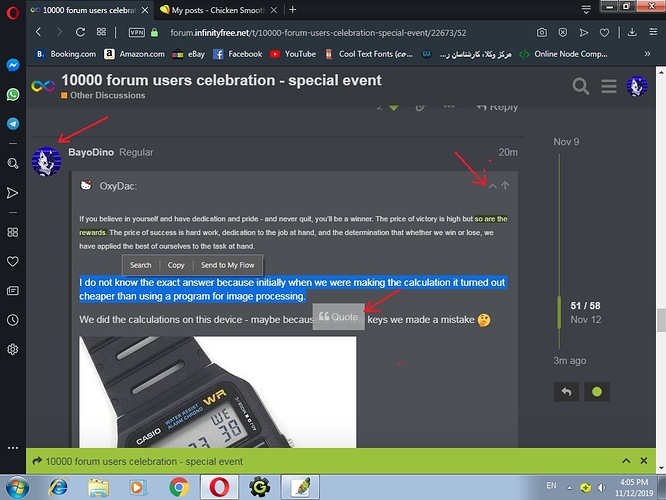The width and height of the screenshot is (666, 500).
Task: Open the Online Node Compiler bookmark
Action: pyautogui.click(x=563, y=54)
